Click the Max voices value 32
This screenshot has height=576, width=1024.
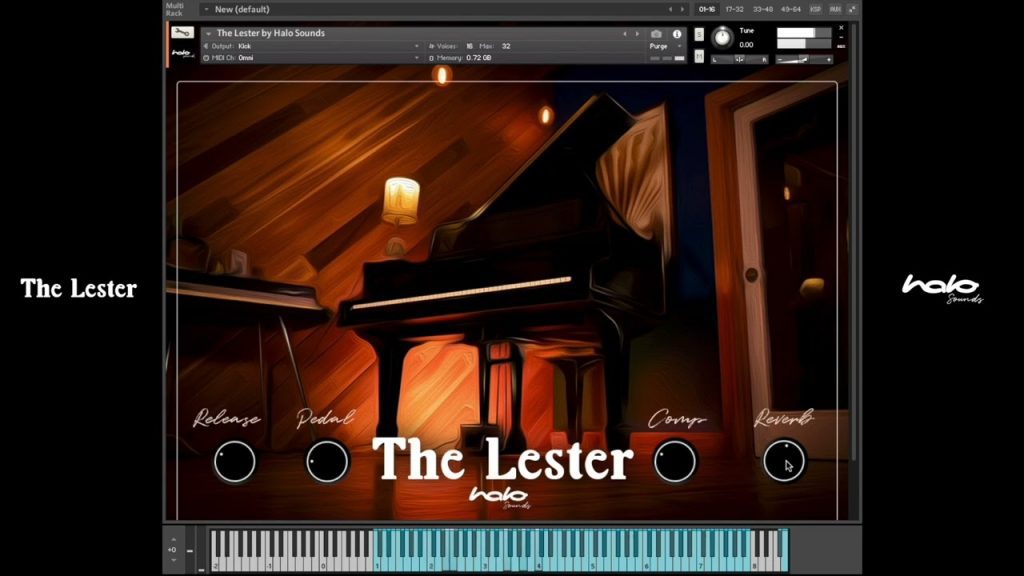506,46
